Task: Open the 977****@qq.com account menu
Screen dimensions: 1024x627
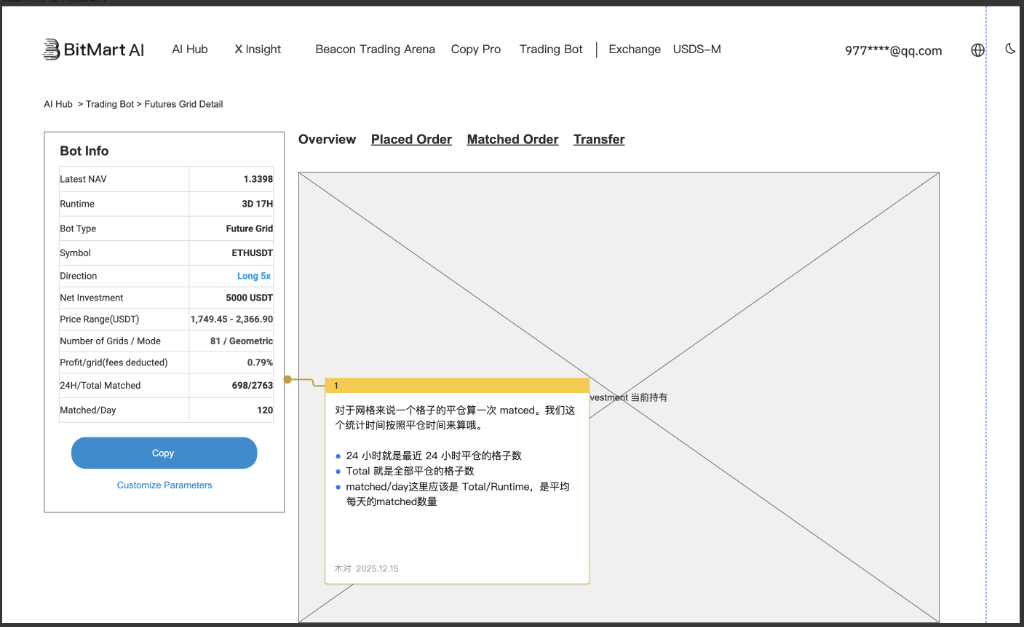Action: click(893, 51)
